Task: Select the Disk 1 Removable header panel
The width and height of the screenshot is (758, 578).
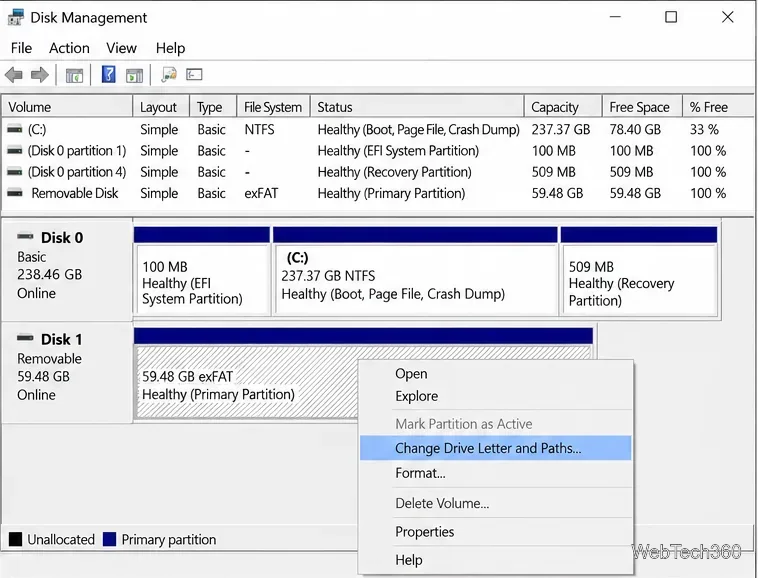Action: click(67, 373)
